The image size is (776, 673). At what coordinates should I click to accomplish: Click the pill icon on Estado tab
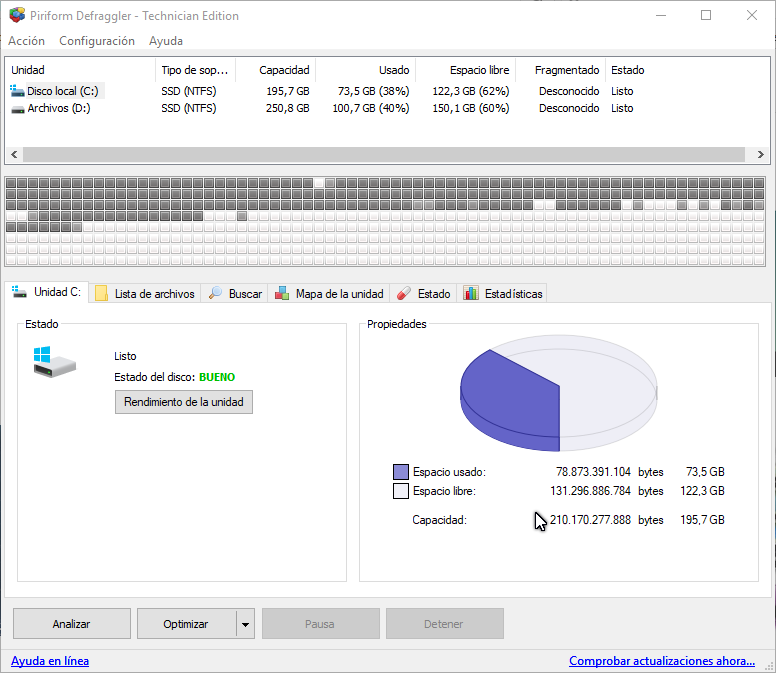[404, 293]
